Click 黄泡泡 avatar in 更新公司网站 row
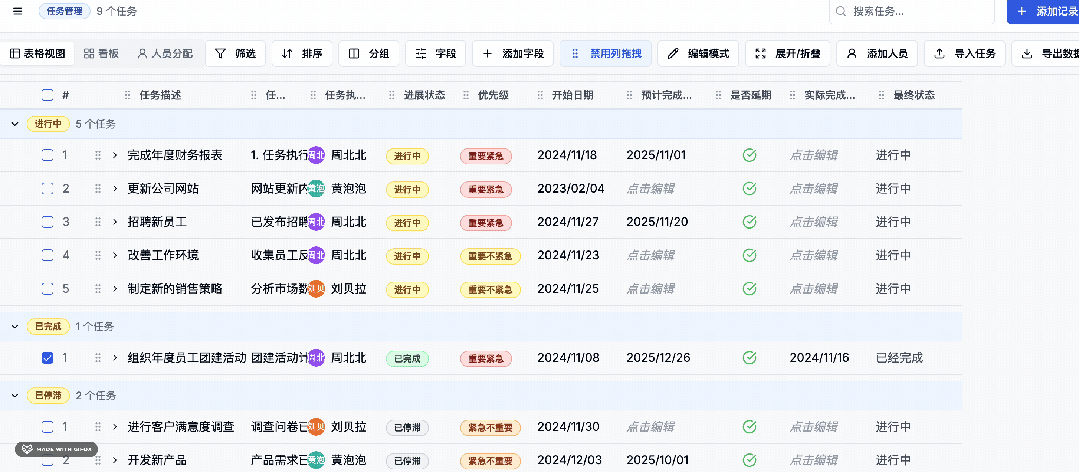The image size is (1080, 473). (x=316, y=189)
